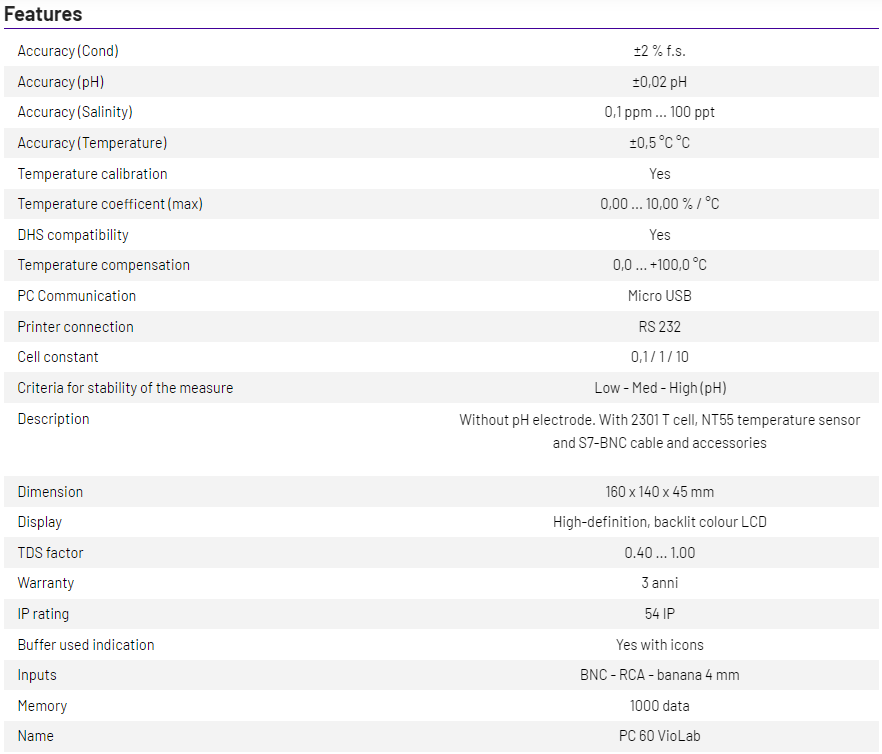Click the BNC - RCA - banana 4 mm value

pos(659,675)
